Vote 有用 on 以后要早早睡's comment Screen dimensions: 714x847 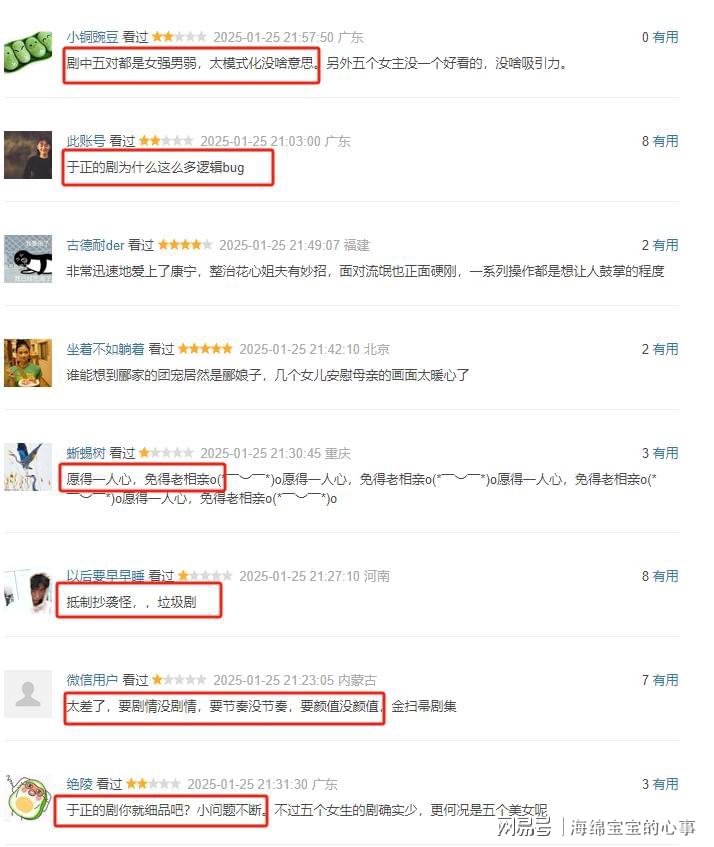[665, 576]
